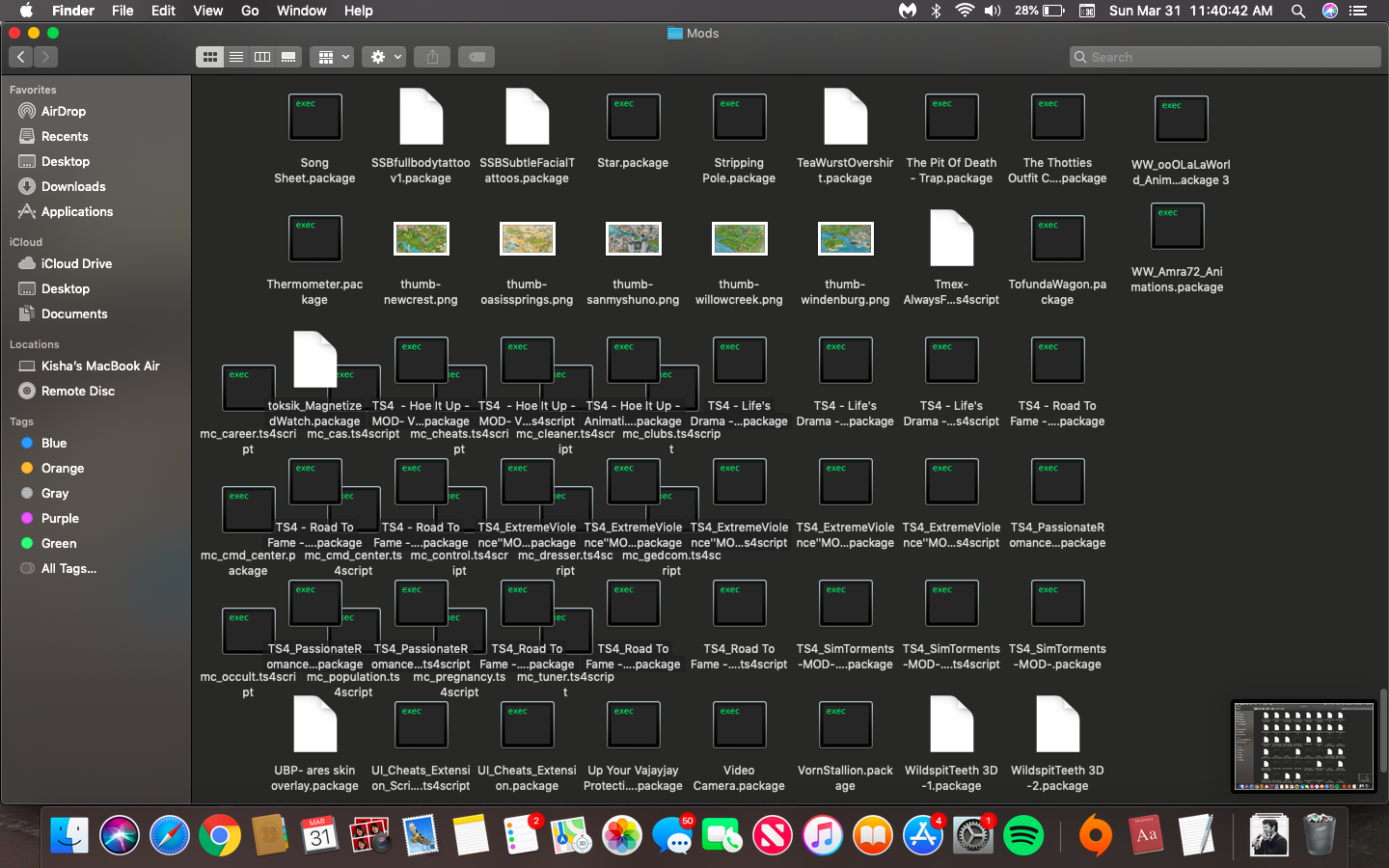Open Spotlight search in menu bar
The height and width of the screenshot is (868, 1389).
(x=1298, y=11)
